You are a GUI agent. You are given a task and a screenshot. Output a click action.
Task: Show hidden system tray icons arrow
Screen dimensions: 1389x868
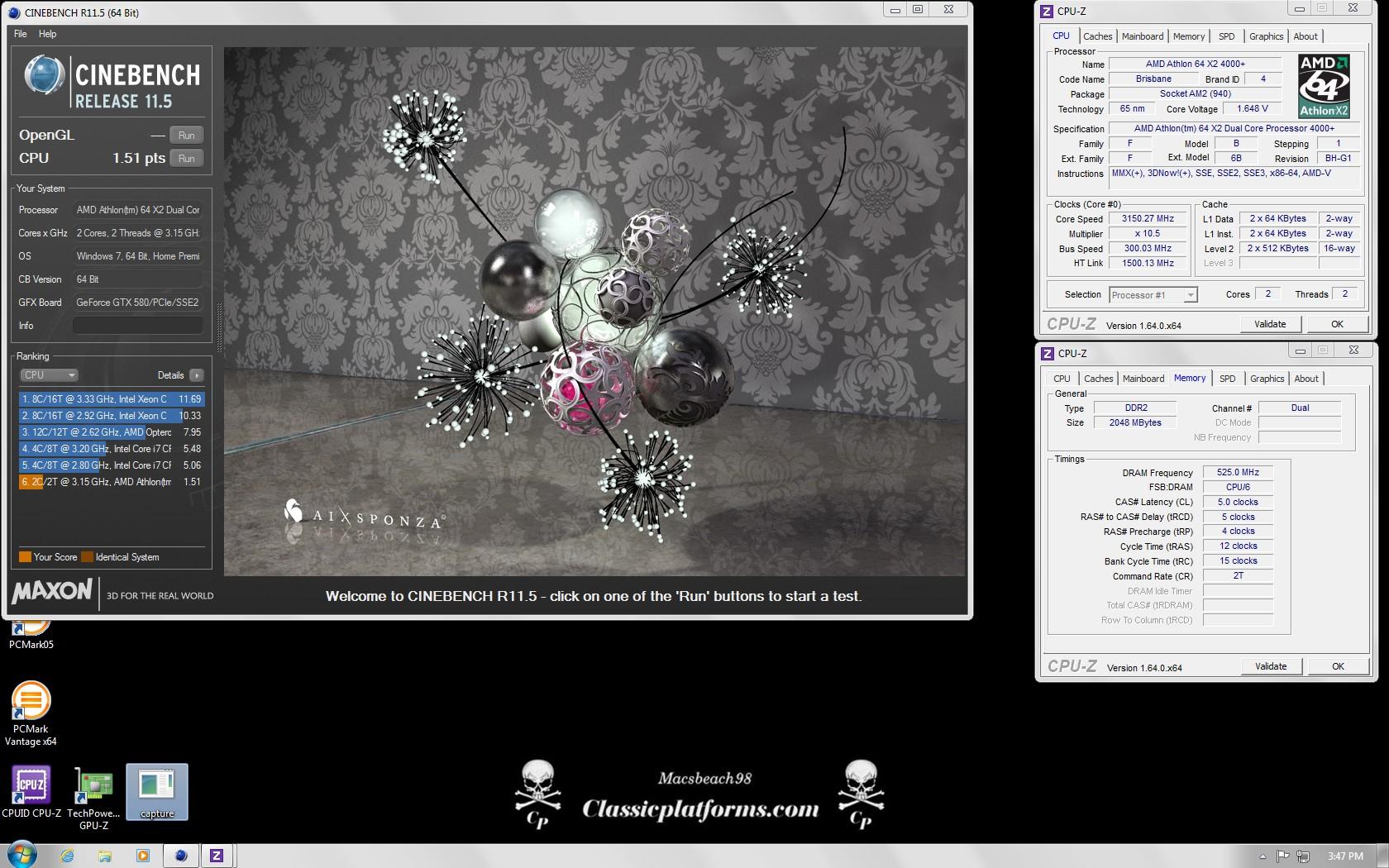[1263, 856]
